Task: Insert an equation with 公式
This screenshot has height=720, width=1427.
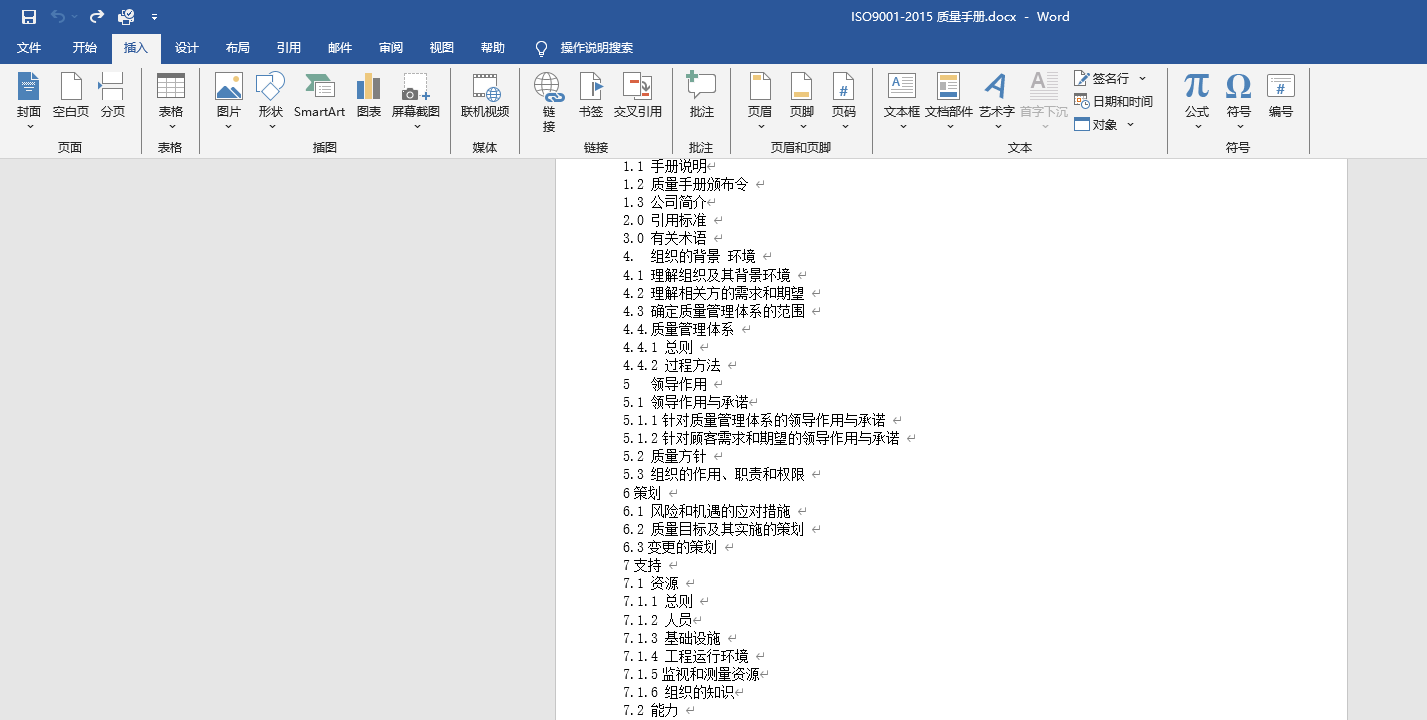Action: (1197, 97)
